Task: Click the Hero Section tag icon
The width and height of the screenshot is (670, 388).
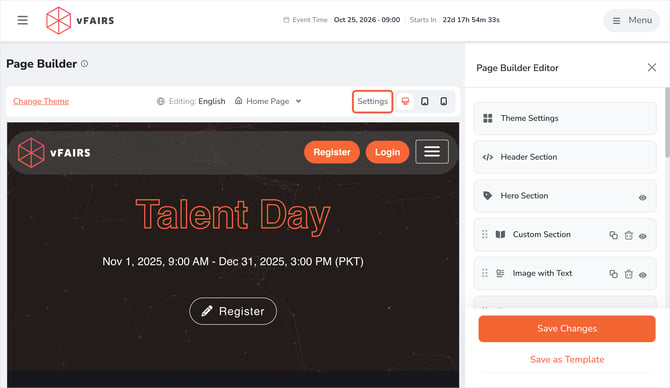Action: (x=488, y=196)
